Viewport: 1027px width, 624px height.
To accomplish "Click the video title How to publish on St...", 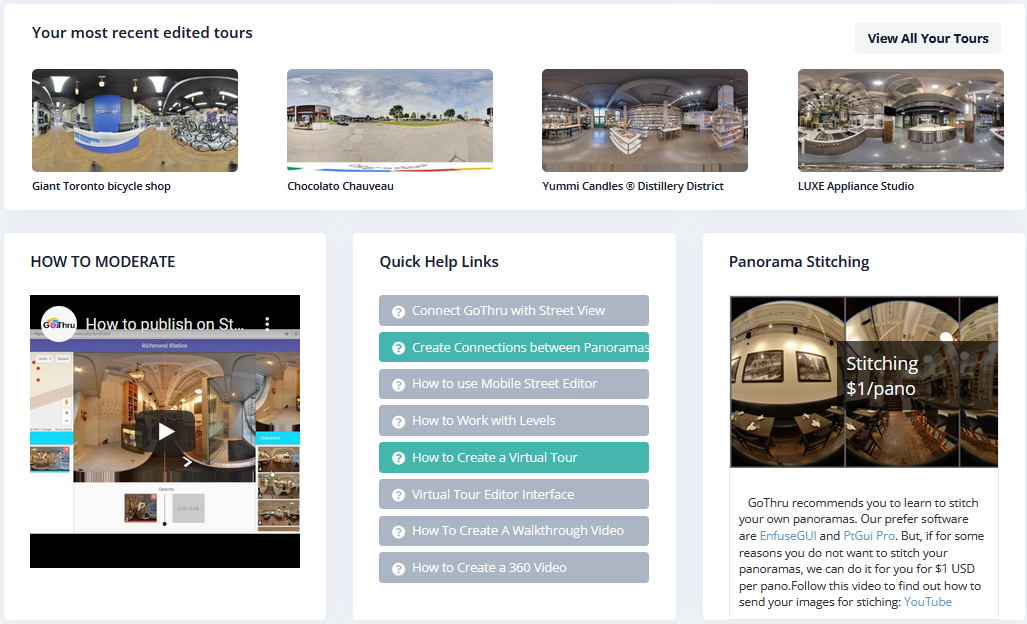I will (x=165, y=324).
